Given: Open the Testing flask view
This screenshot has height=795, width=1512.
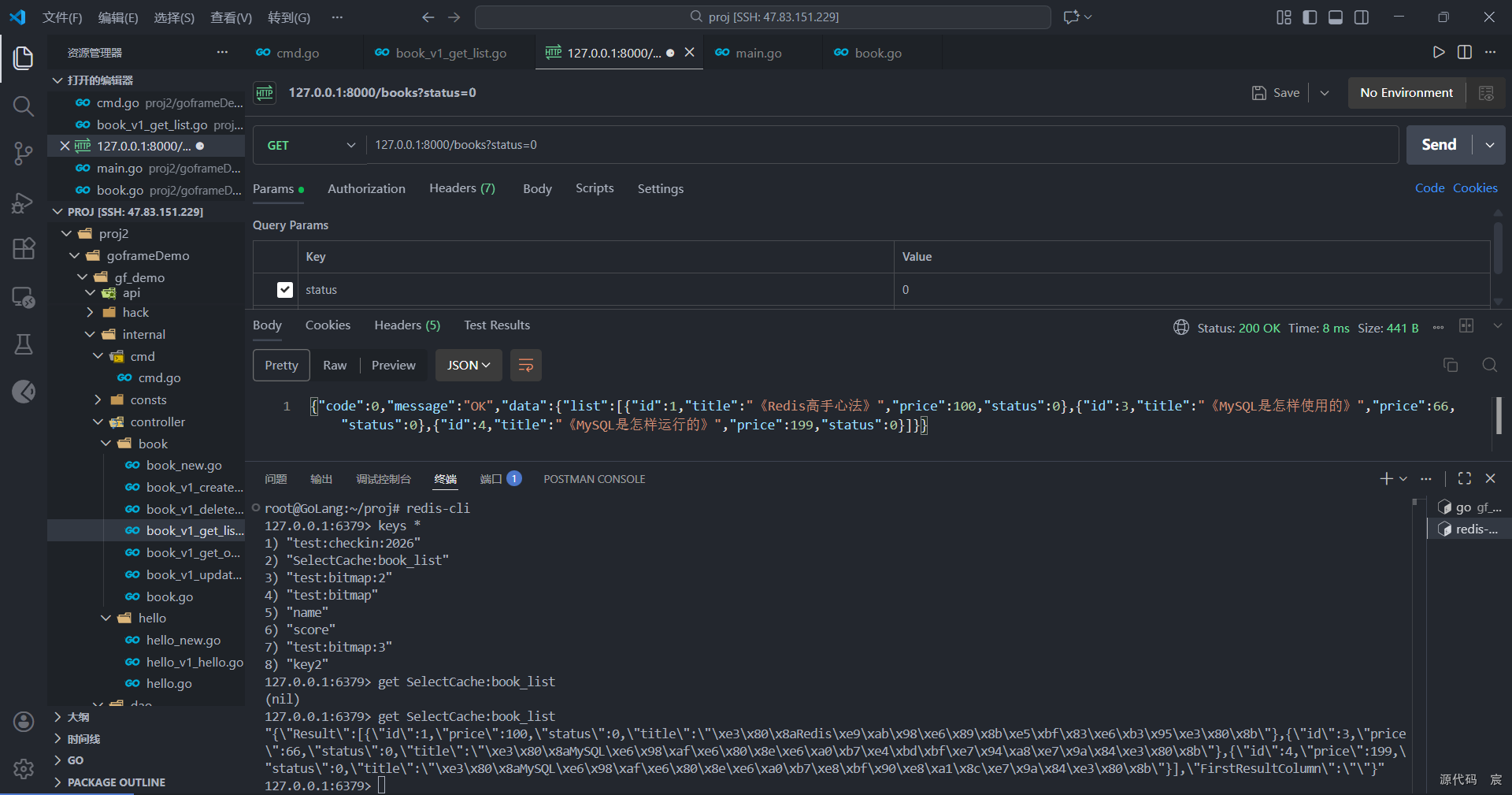Looking at the screenshot, I should click(x=24, y=344).
